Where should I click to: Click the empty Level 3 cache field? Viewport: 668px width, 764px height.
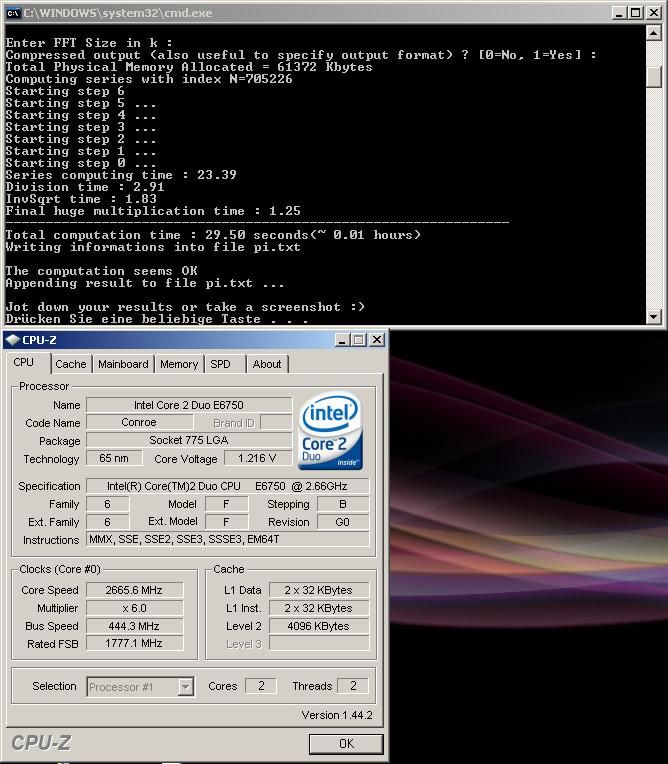pyautogui.click(x=319, y=643)
